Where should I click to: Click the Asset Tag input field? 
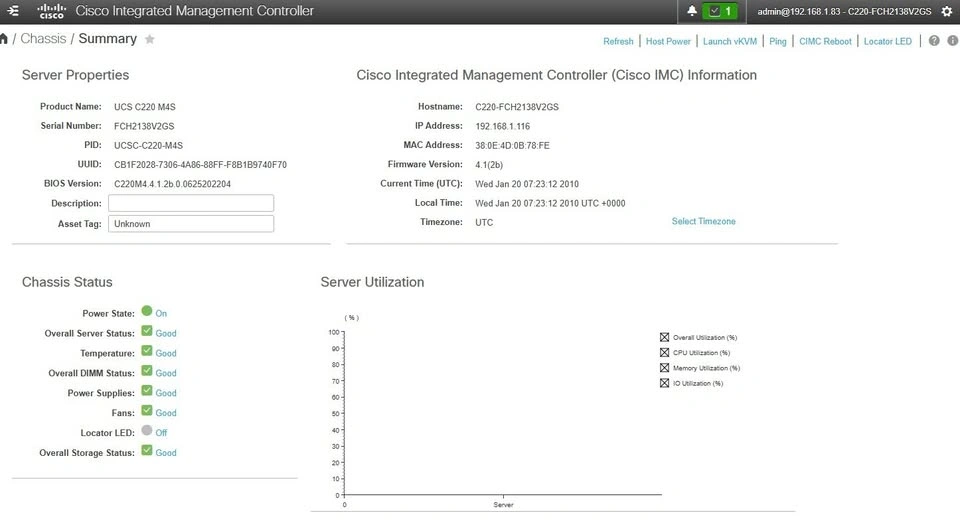coord(191,224)
